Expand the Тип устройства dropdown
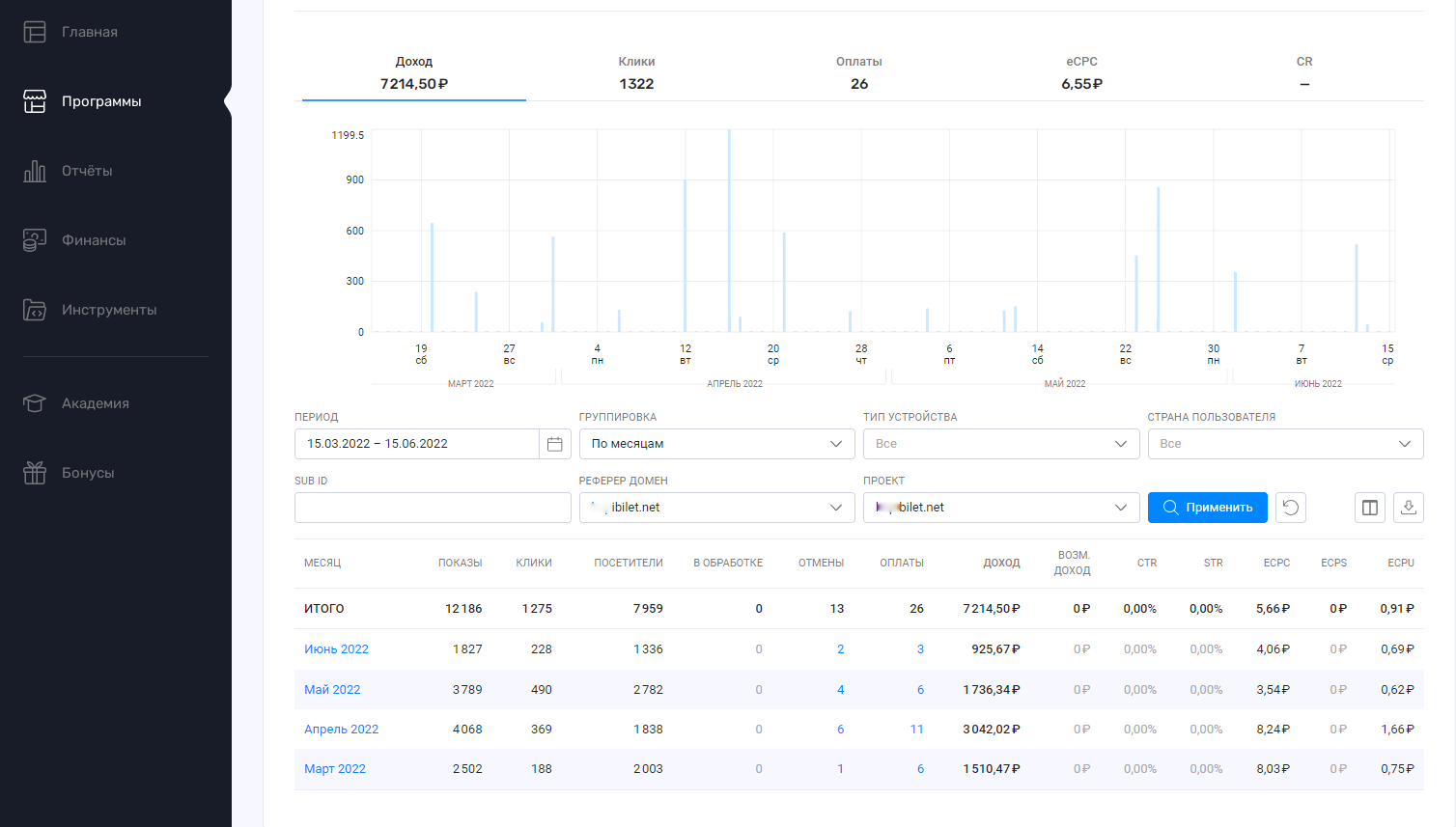 [1000, 444]
